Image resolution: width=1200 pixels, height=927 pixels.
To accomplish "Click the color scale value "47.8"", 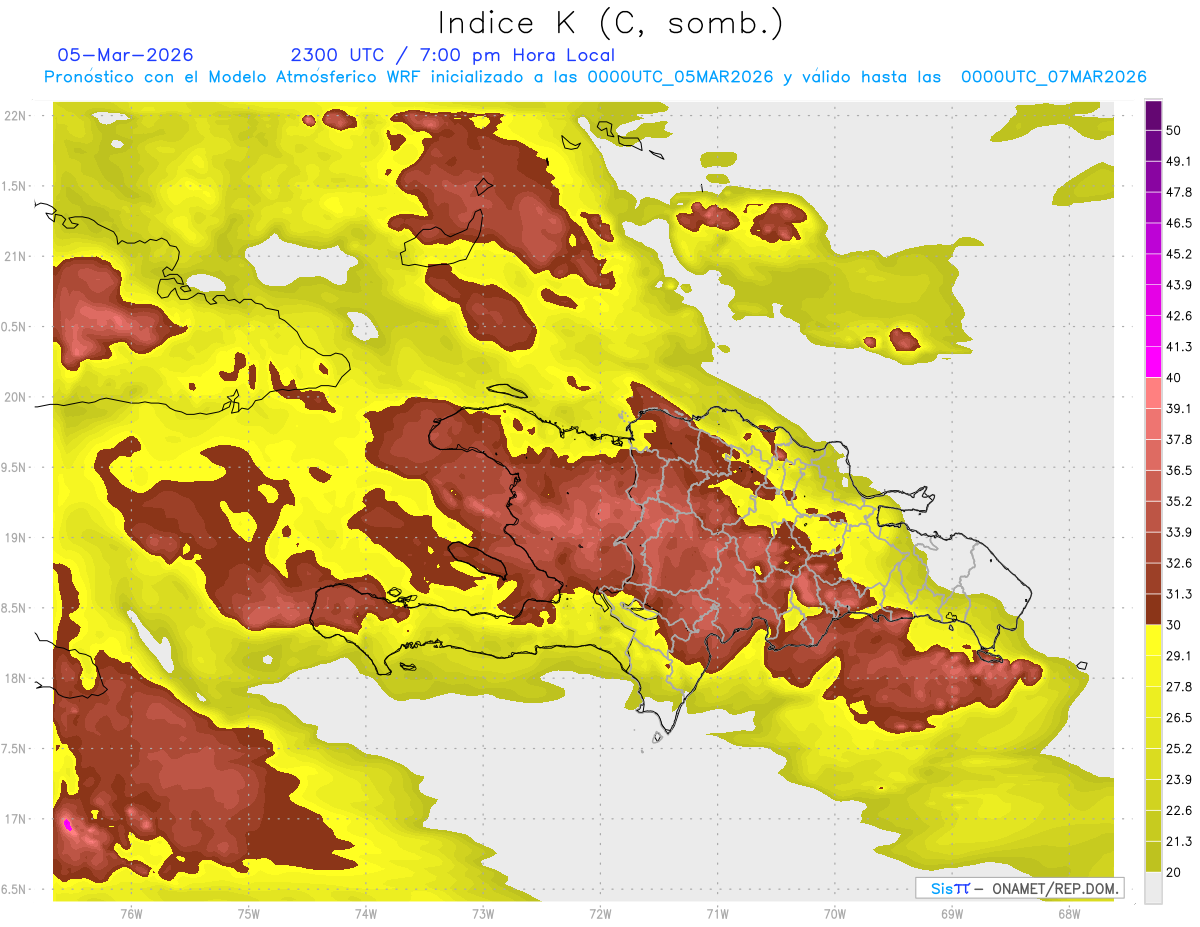I will (x=1179, y=192).
